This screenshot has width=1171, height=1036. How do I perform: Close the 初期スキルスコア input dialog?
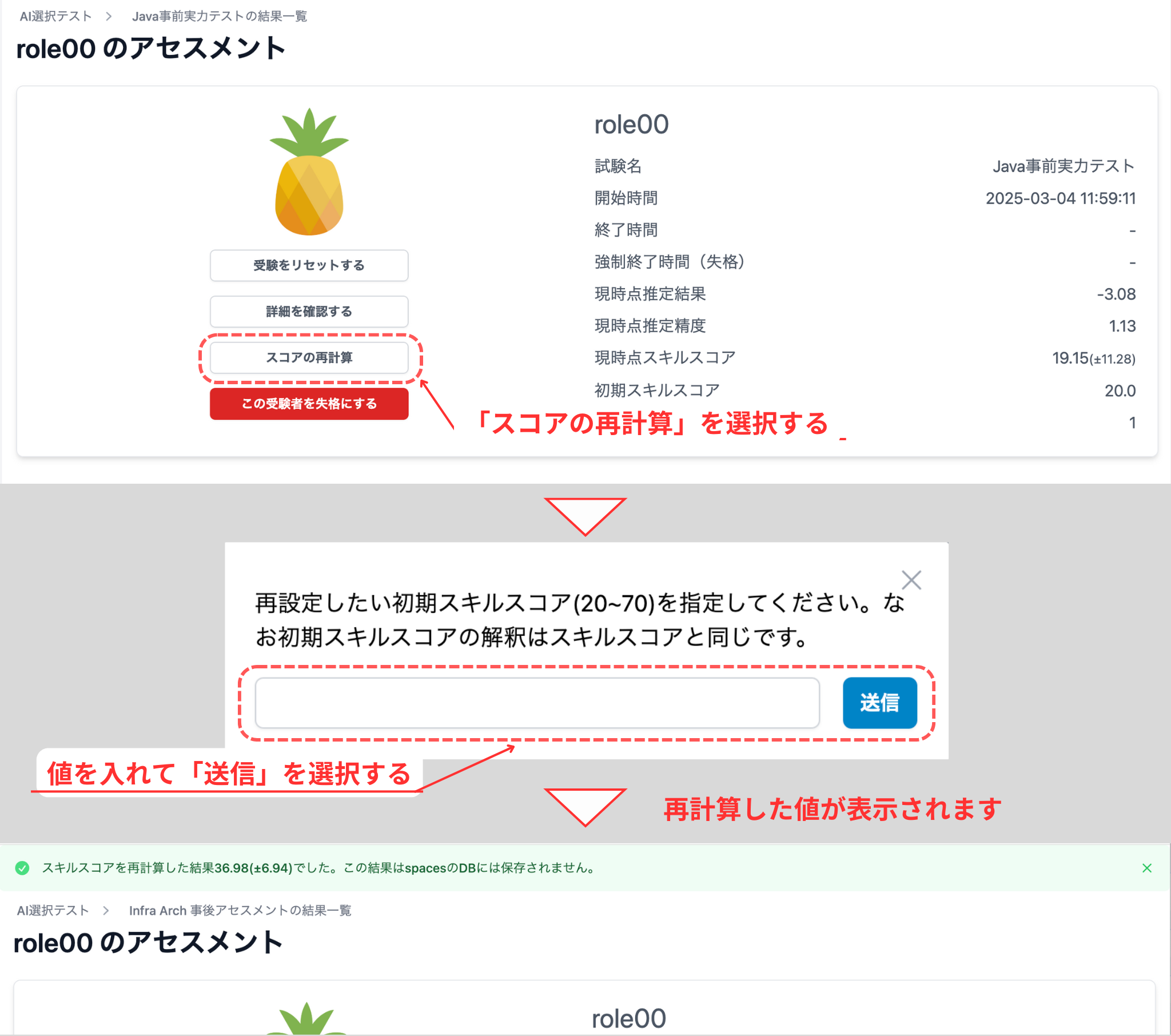(911, 580)
